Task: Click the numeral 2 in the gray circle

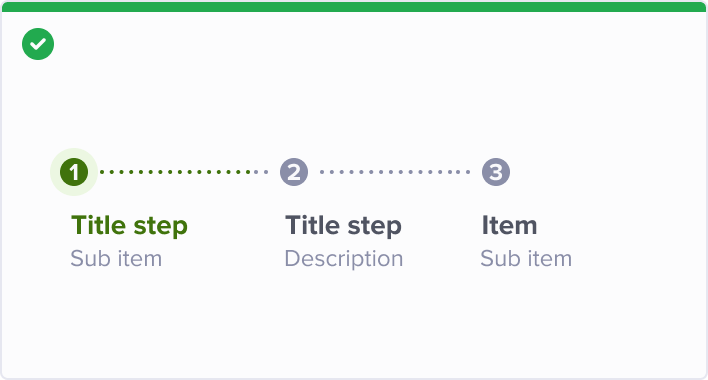Action: pyautogui.click(x=294, y=172)
